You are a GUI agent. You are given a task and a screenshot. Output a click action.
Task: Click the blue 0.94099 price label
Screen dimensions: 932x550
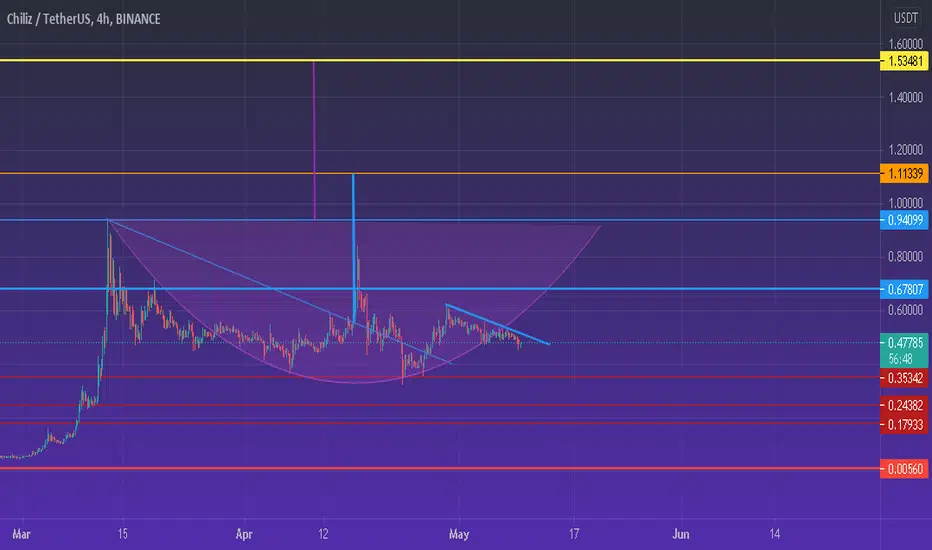904,220
